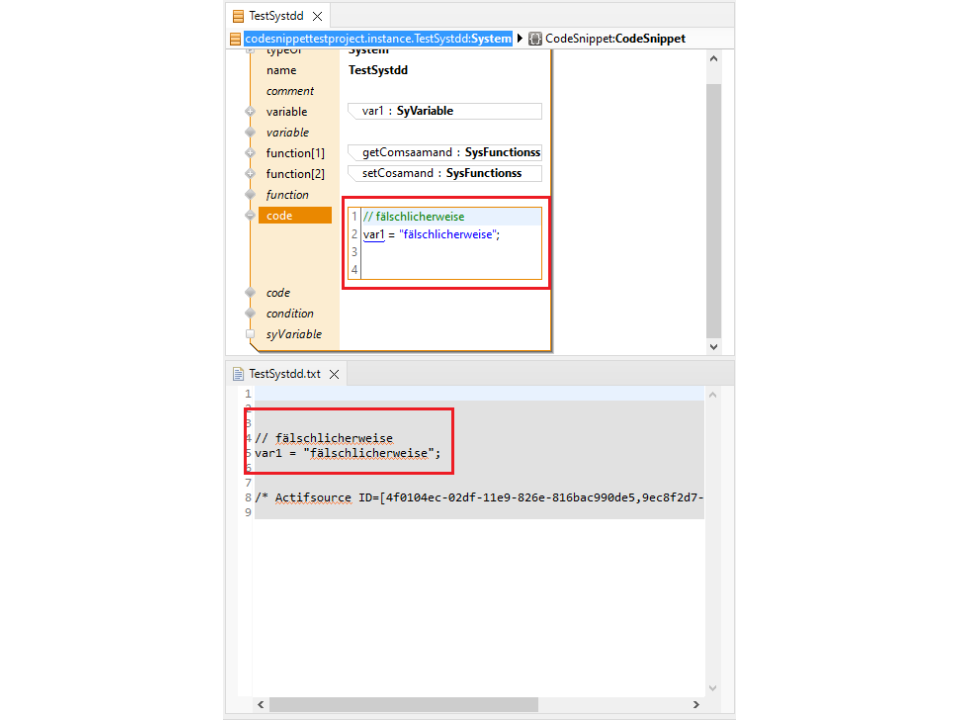Click the upper editor's scroll down arrow
Viewport: 960px width, 720px height.
(713, 346)
